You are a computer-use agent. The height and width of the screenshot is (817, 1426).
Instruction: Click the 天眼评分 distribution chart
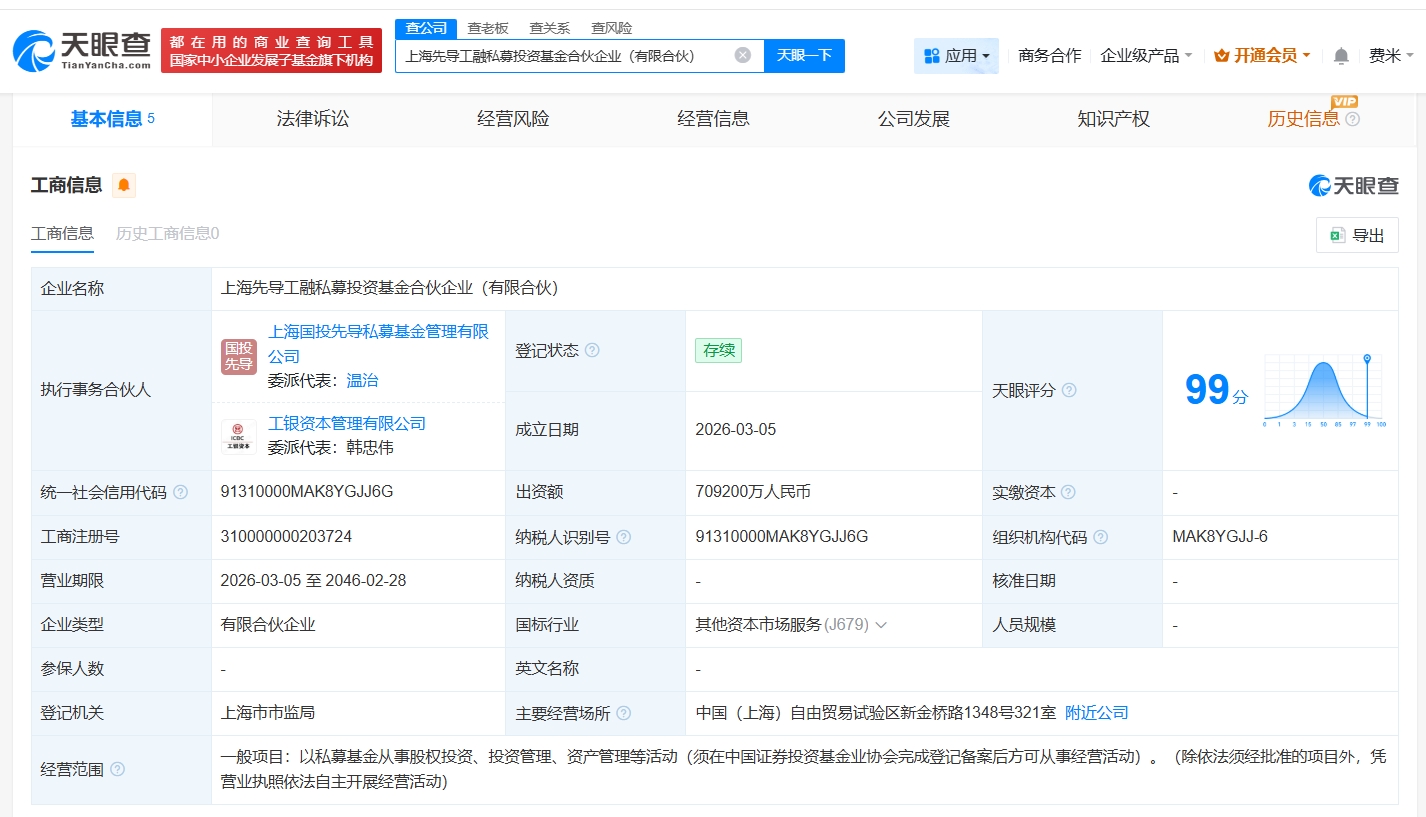point(1323,390)
